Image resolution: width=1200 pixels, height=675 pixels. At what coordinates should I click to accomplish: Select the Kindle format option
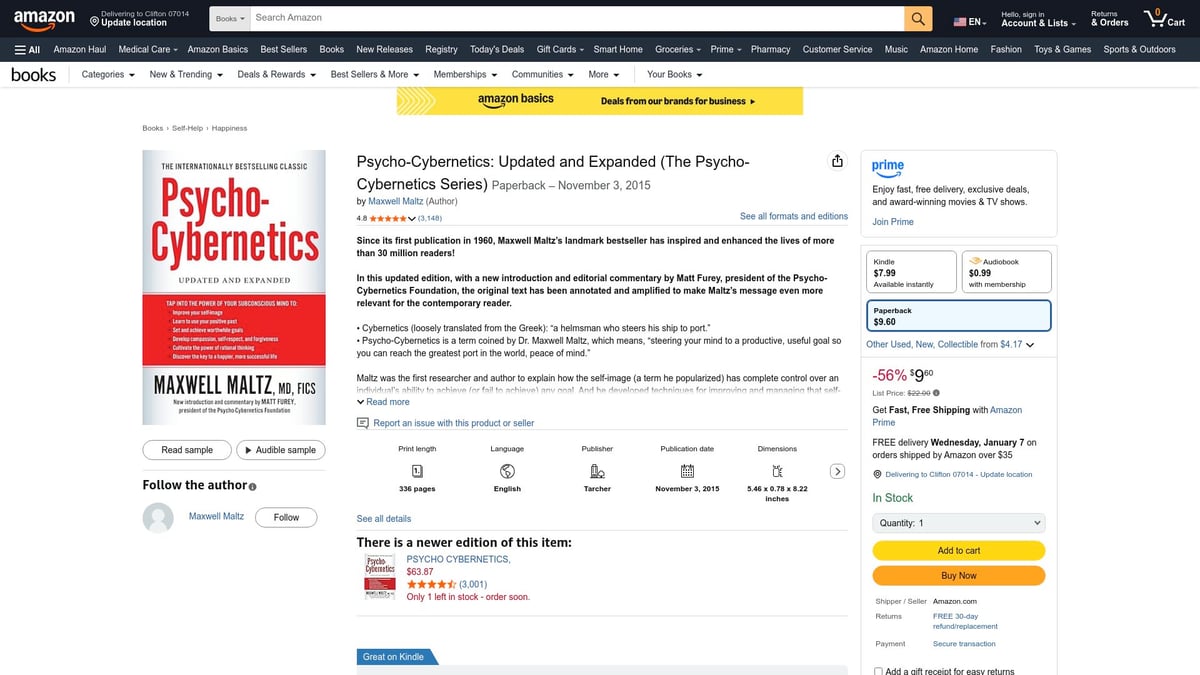click(910, 270)
